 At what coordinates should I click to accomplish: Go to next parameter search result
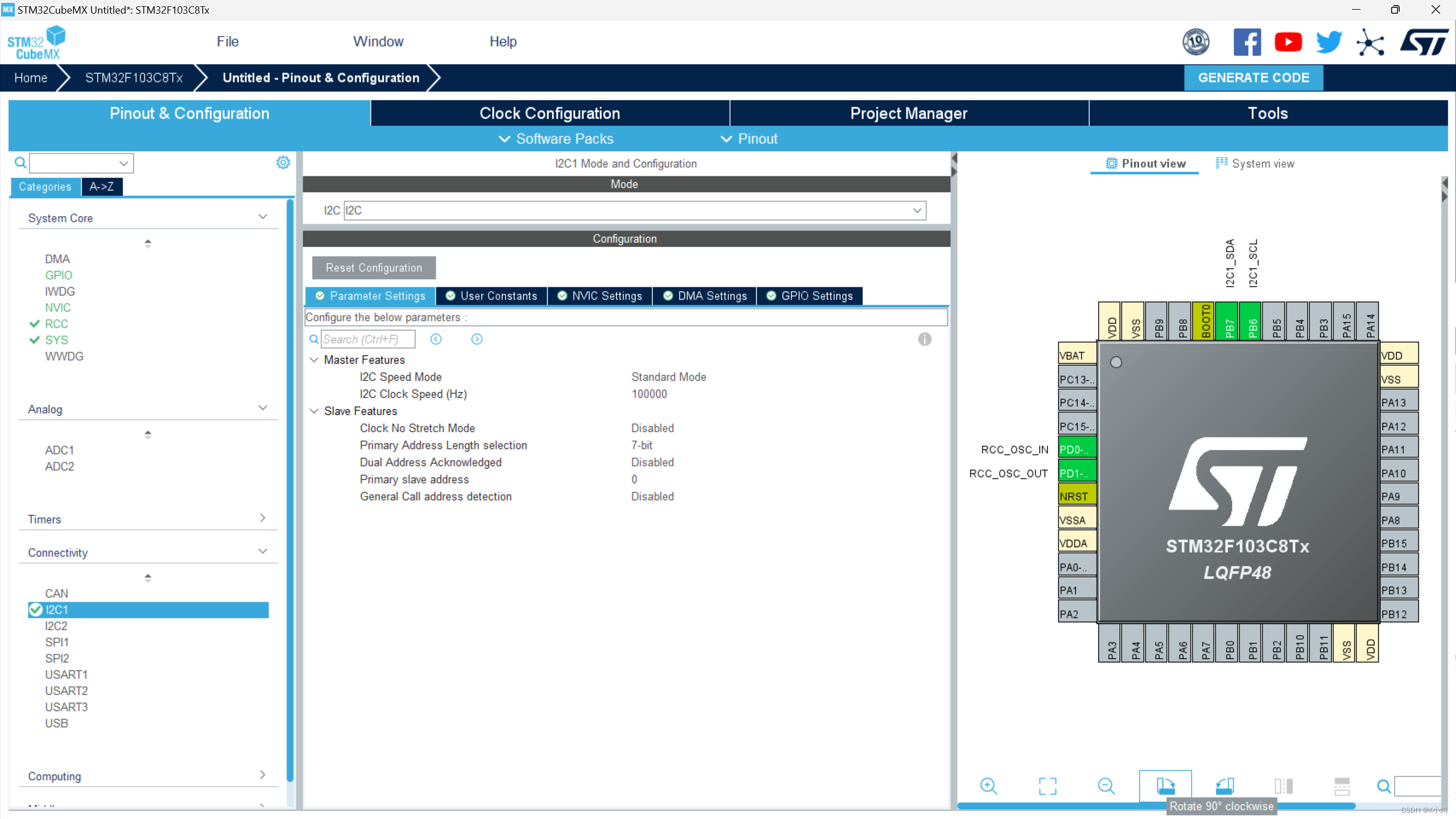pyautogui.click(x=477, y=340)
